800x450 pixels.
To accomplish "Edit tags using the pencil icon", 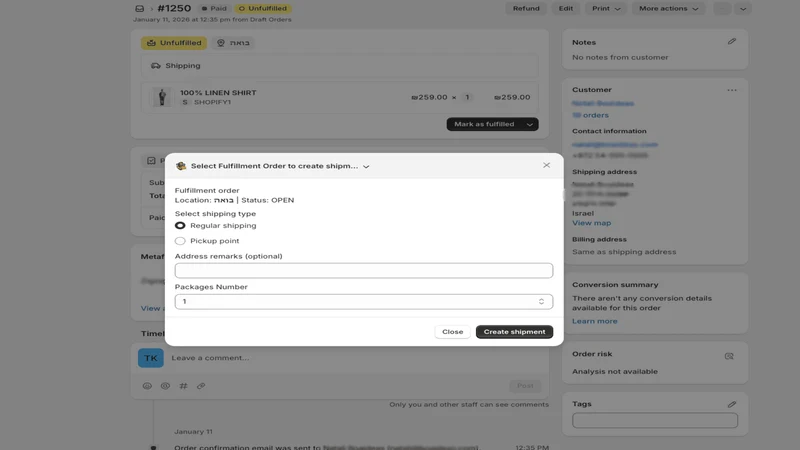I will pos(732,404).
